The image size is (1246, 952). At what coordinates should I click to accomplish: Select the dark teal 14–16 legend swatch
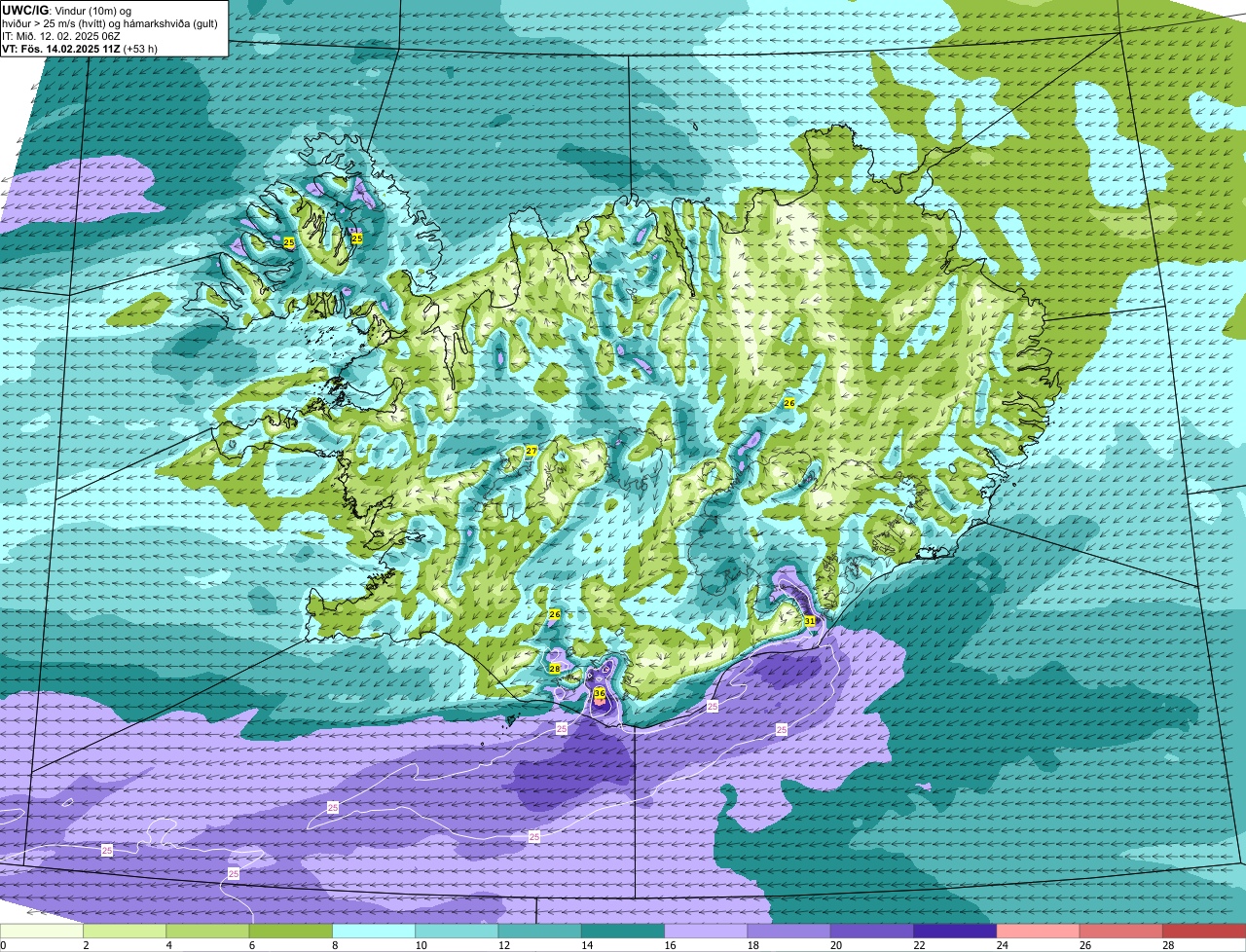click(x=623, y=931)
